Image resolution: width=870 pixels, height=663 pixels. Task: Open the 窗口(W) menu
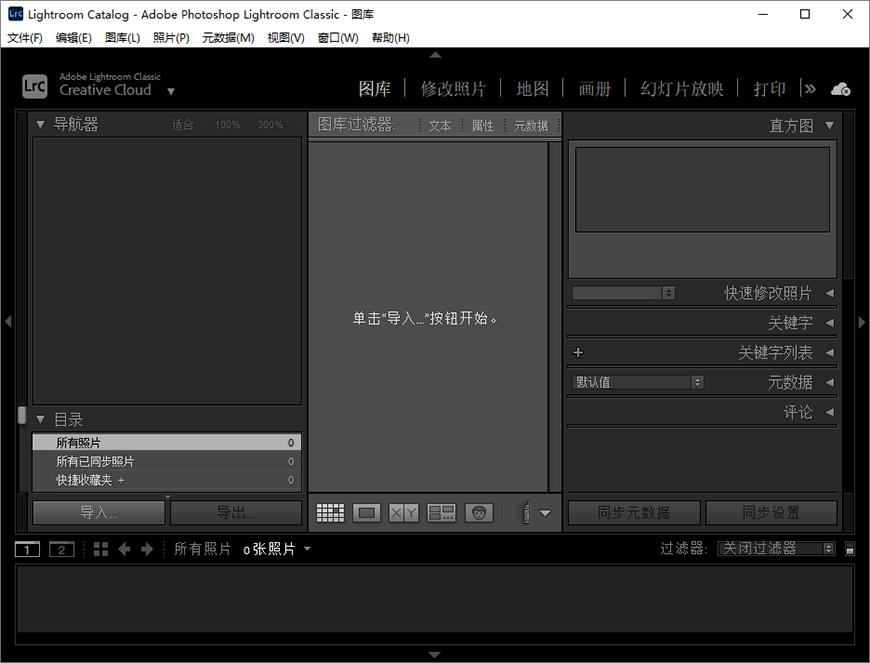(338, 38)
